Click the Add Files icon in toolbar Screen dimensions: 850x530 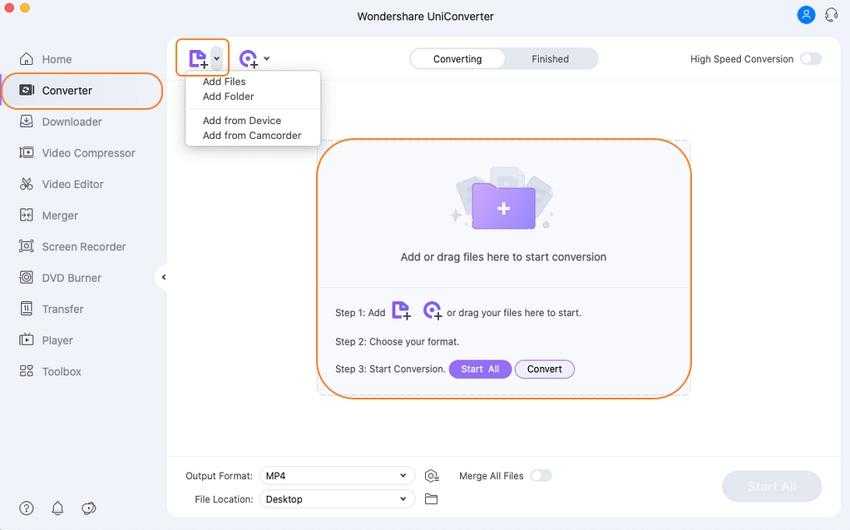pos(197,58)
